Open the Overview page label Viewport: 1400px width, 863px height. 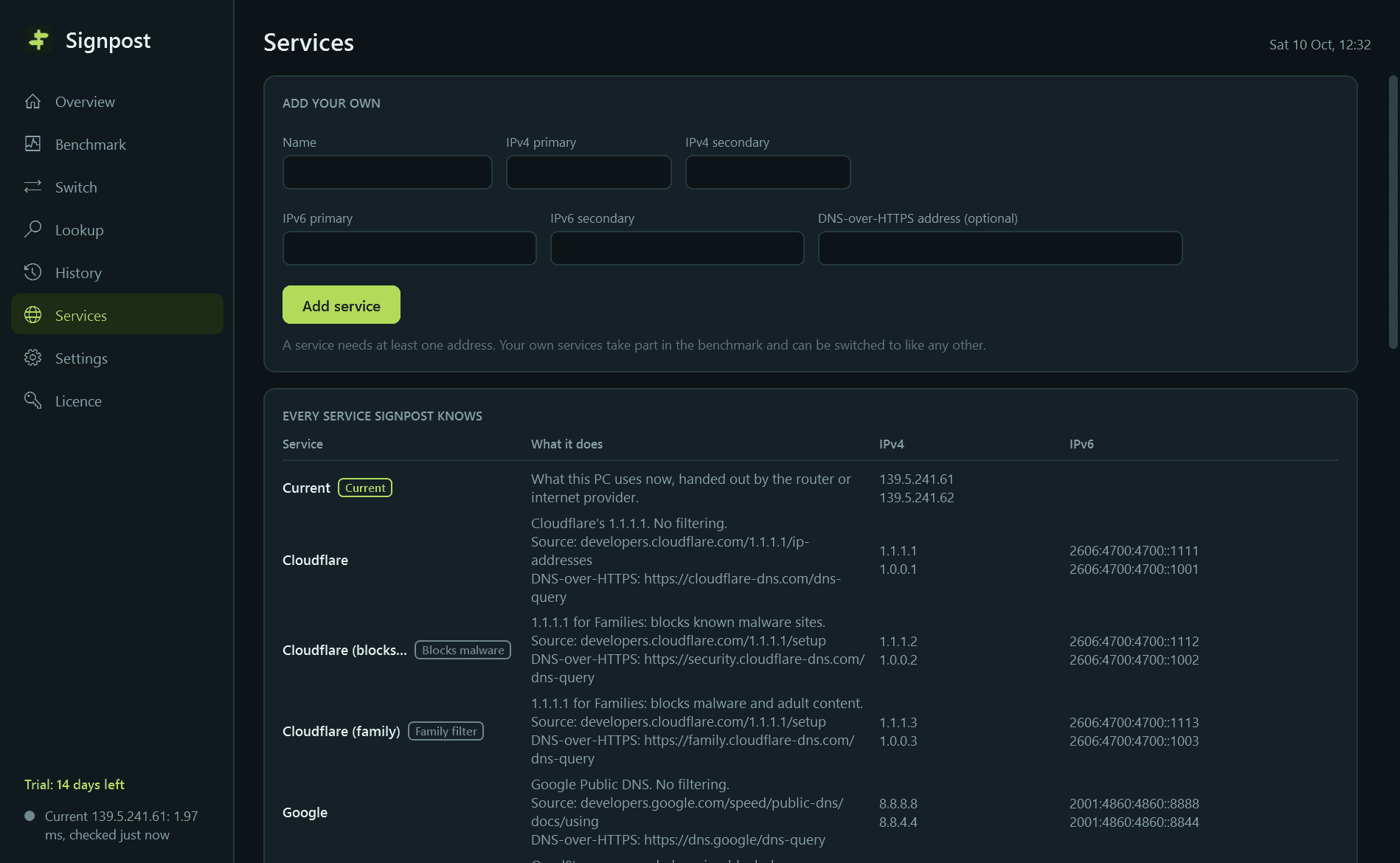(85, 102)
